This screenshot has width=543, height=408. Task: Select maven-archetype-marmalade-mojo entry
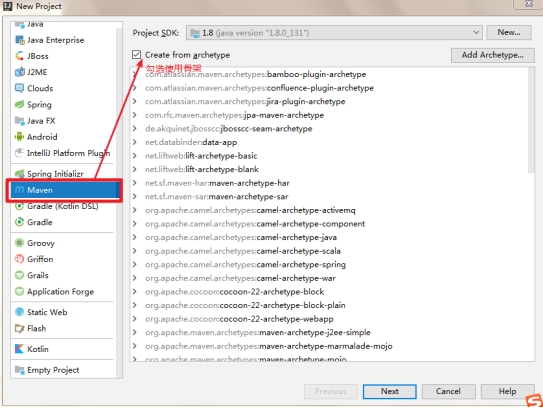[x=269, y=346]
